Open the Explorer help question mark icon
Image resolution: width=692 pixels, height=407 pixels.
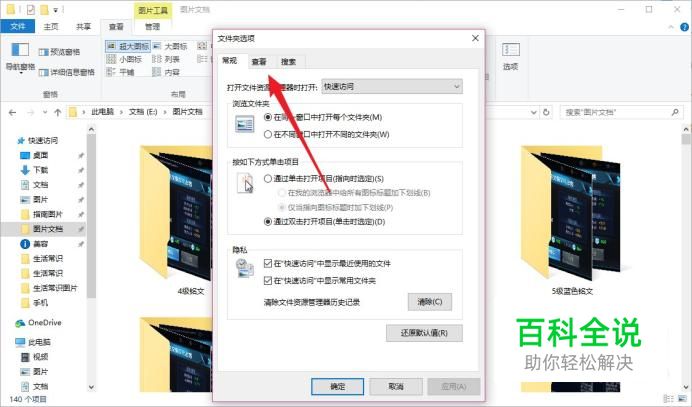coord(684,27)
